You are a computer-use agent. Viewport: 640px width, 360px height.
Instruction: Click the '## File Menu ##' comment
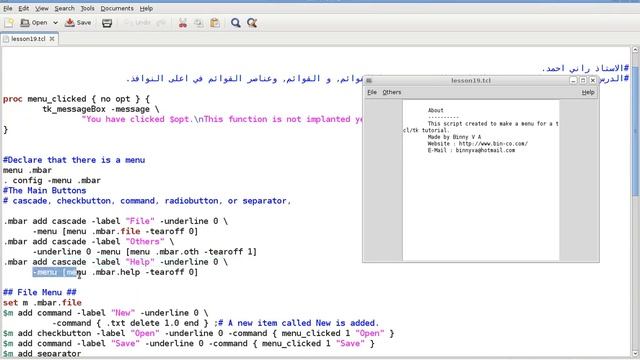(40, 293)
